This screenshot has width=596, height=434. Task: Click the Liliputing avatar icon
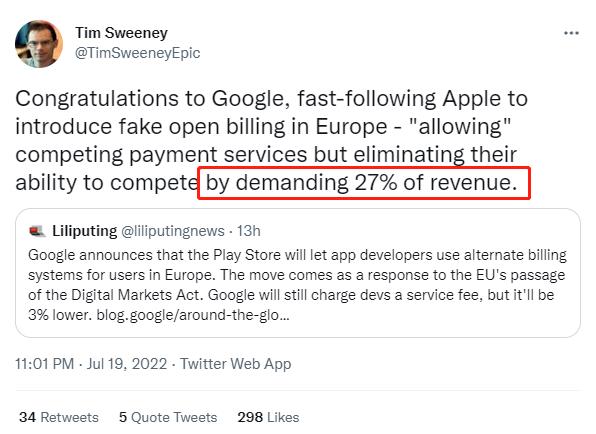(37, 231)
